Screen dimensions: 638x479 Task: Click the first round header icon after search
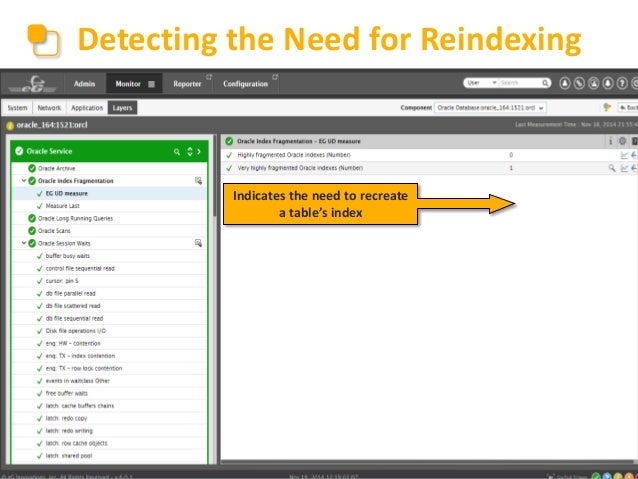pyautogui.click(x=565, y=83)
